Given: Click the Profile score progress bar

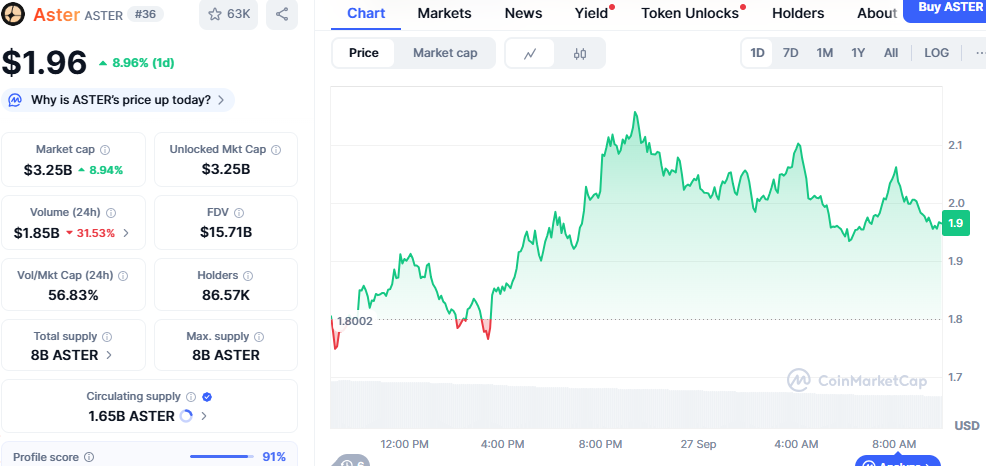Looking at the screenshot, I should coord(219,457).
